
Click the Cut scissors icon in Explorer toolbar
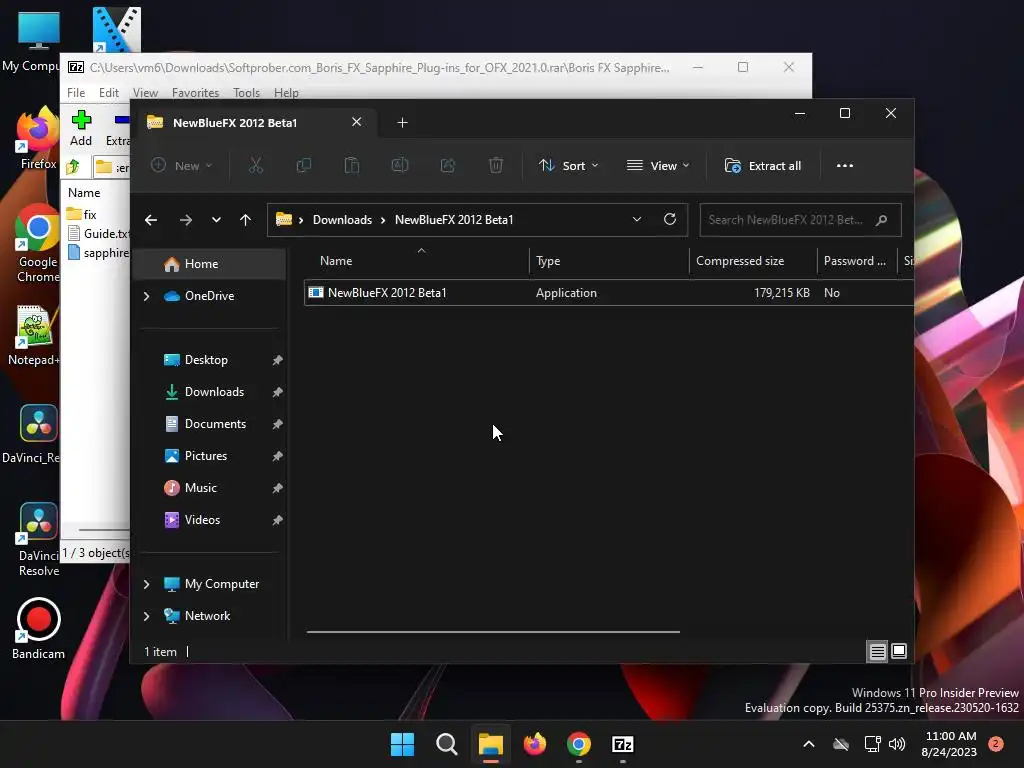click(x=255, y=166)
